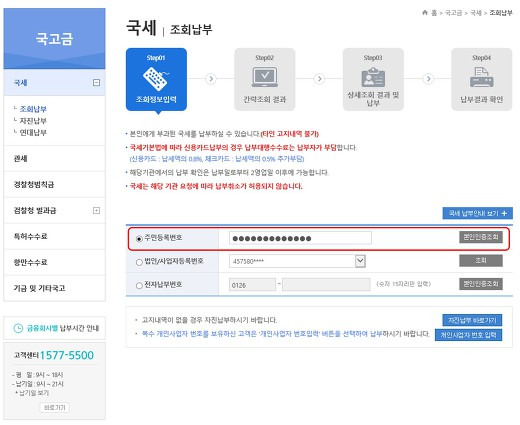Image resolution: width=520 pixels, height=425 pixels.
Task: Select the 전자납부번호 radio button
Action: [x=139, y=286]
